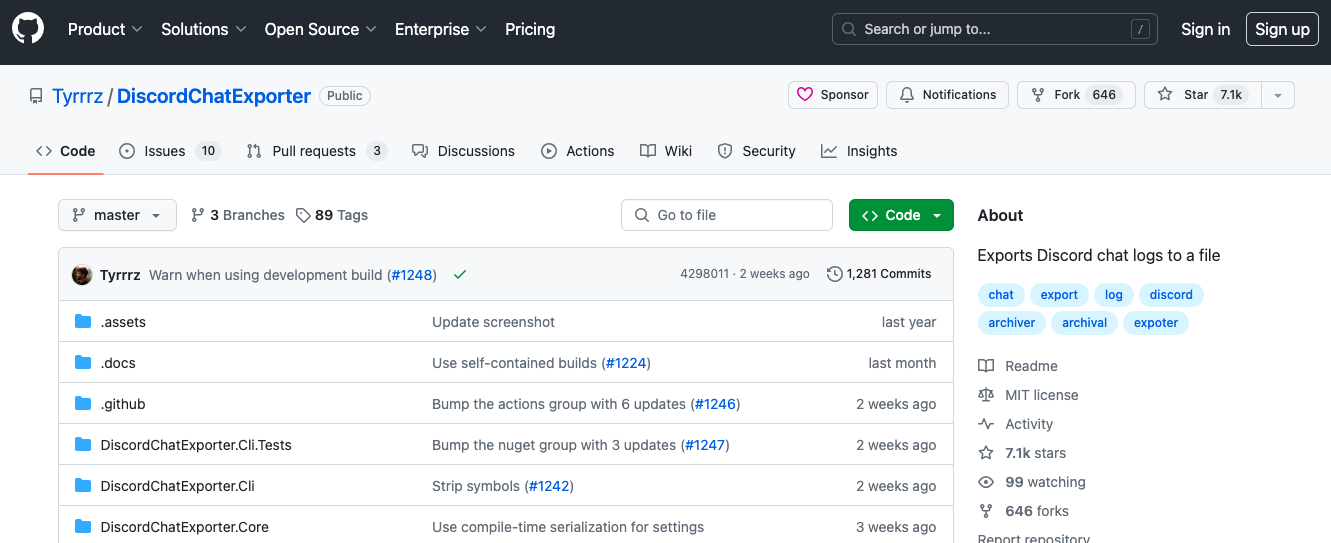Click the Update screenshot commit message

coord(493,322)
